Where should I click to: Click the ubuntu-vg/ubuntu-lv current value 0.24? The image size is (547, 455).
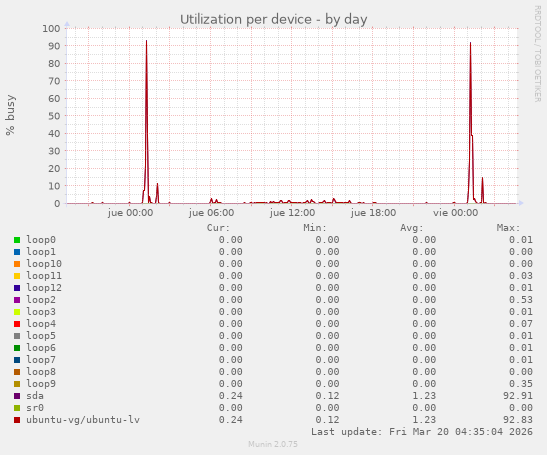click(231, 420)
